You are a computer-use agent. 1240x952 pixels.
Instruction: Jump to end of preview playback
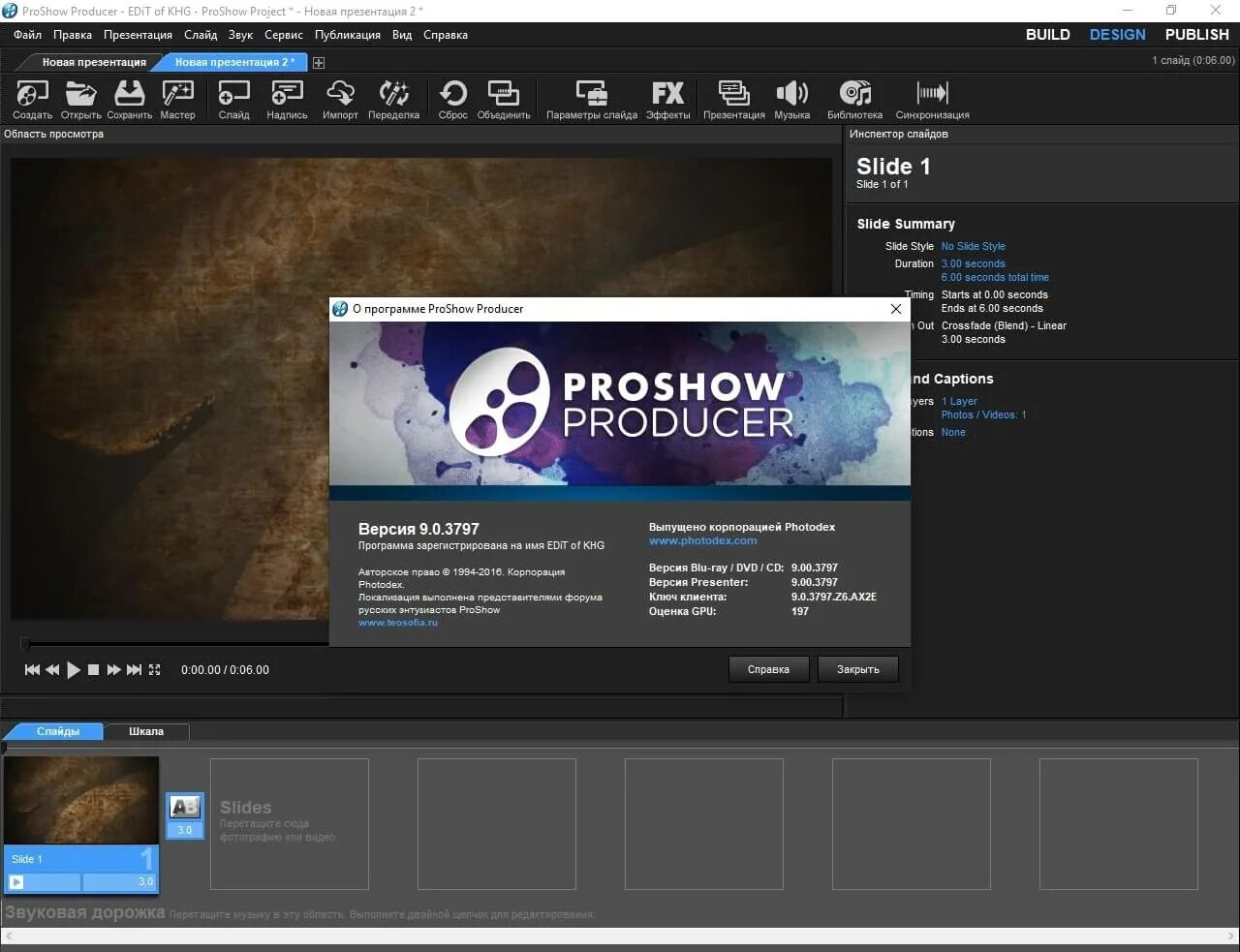coord(134,669)
